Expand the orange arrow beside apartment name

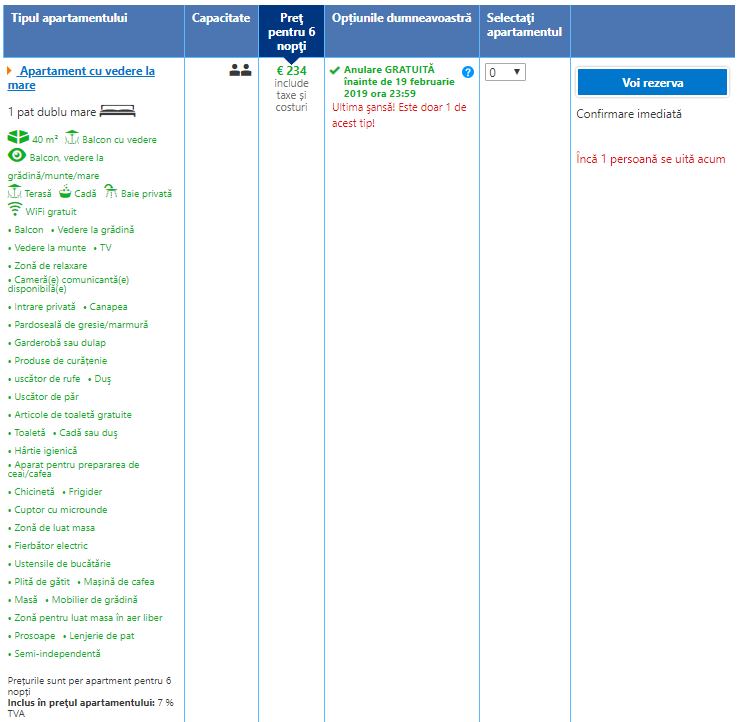(9, 71)
